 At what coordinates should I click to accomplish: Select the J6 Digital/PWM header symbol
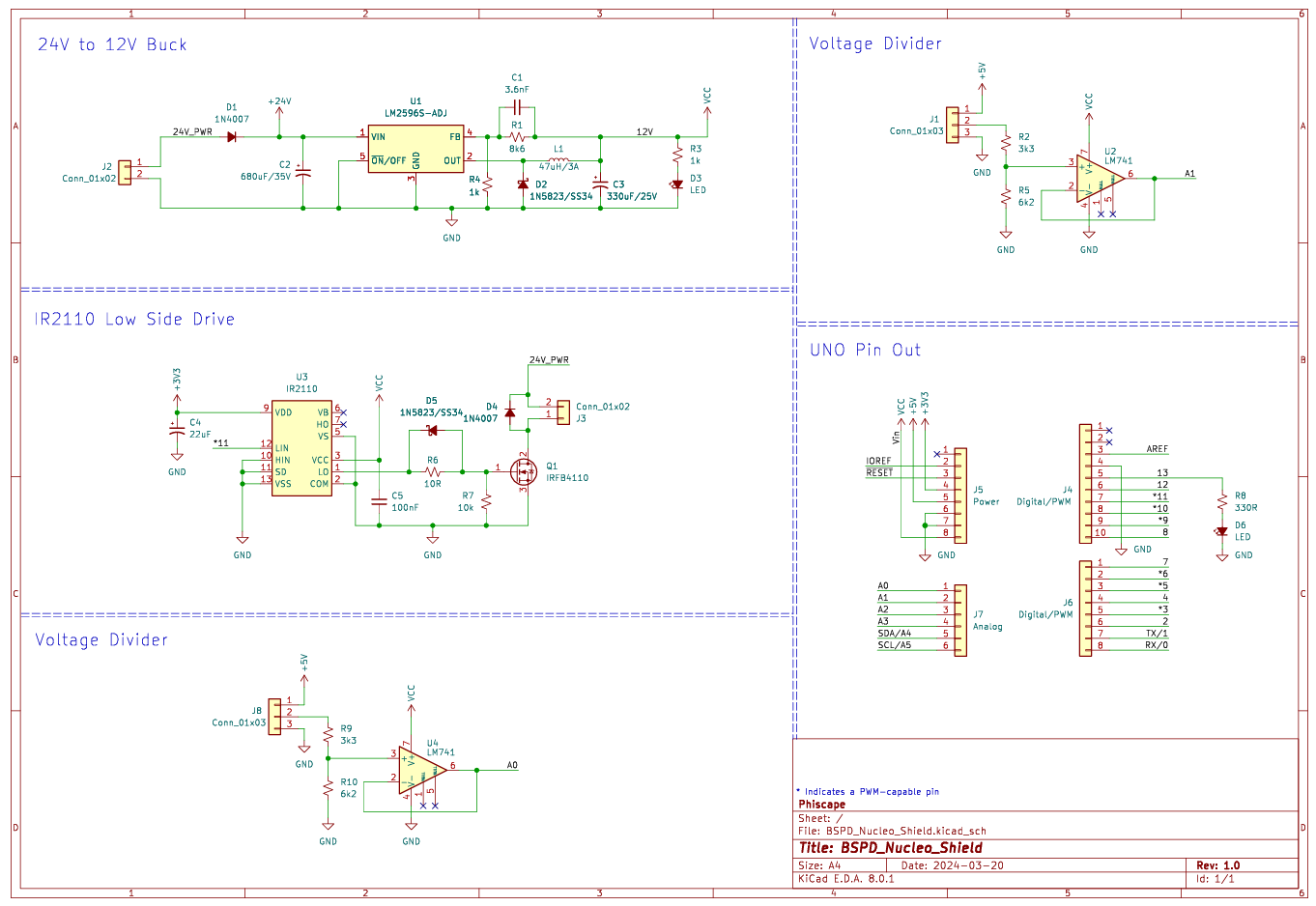coord(1086,608)
